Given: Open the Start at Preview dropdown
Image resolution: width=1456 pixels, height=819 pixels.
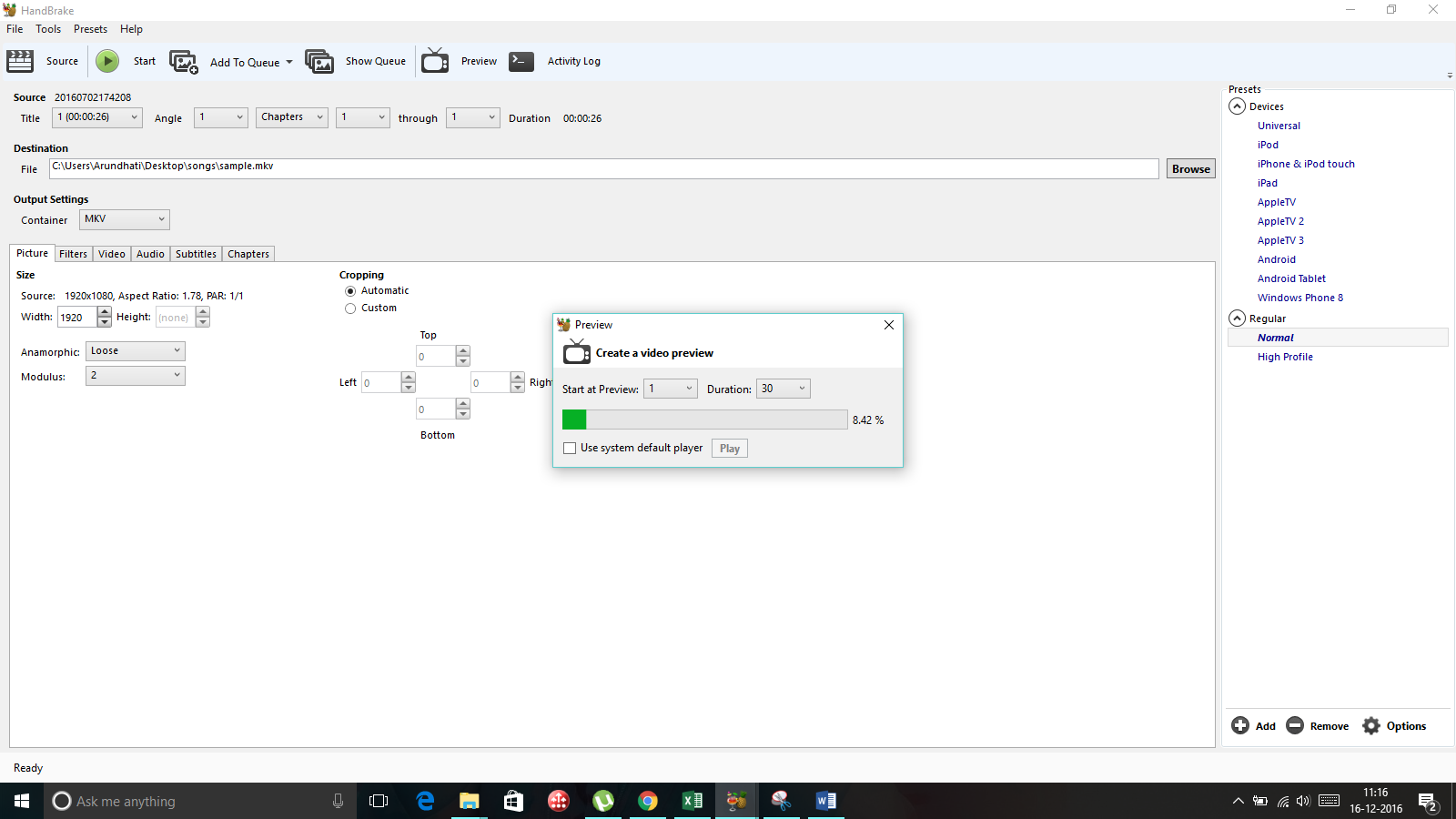Looking at the screenshot, I should [671, 389].
